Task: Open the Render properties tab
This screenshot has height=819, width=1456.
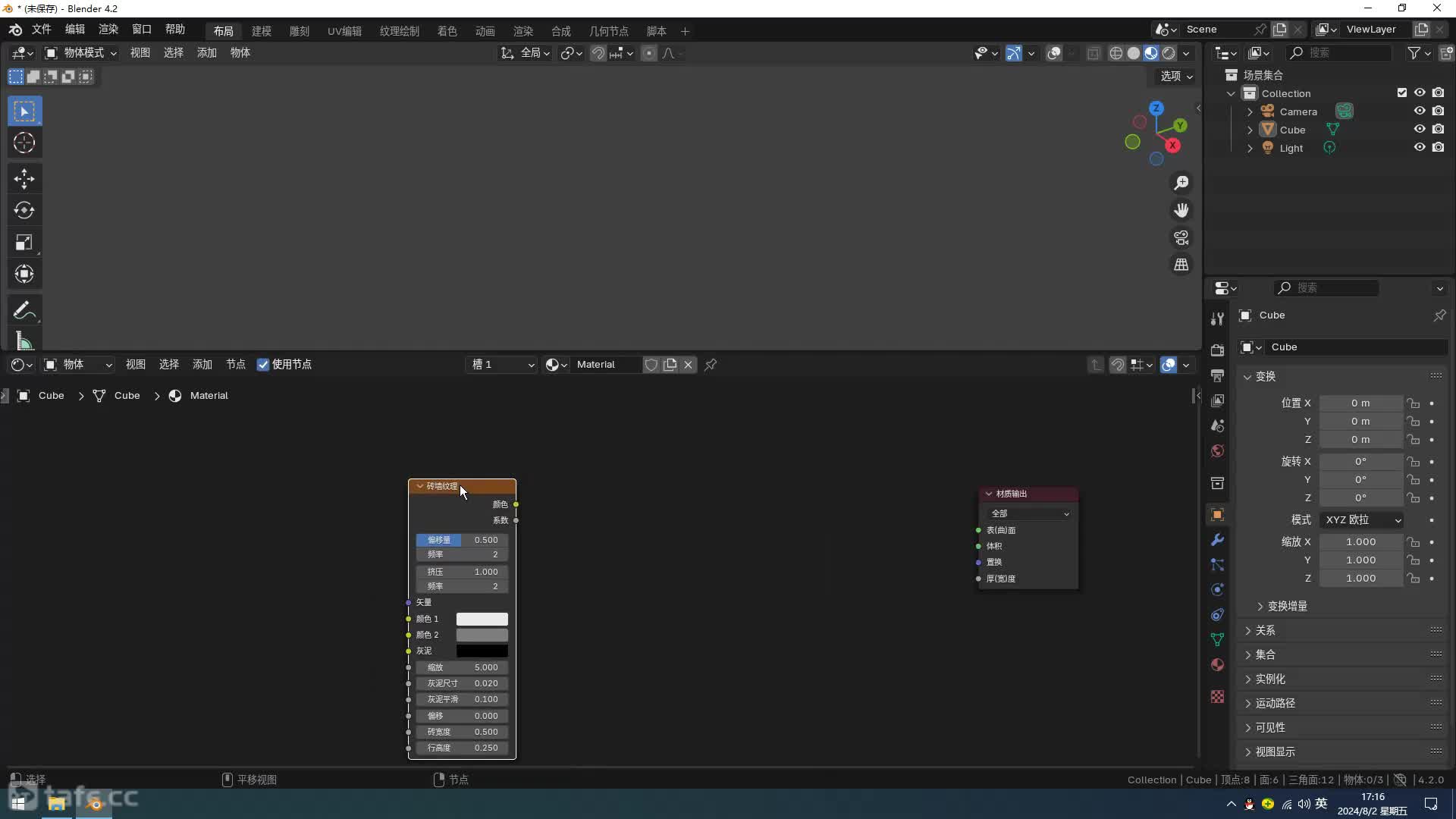Action: (1217, 350)
